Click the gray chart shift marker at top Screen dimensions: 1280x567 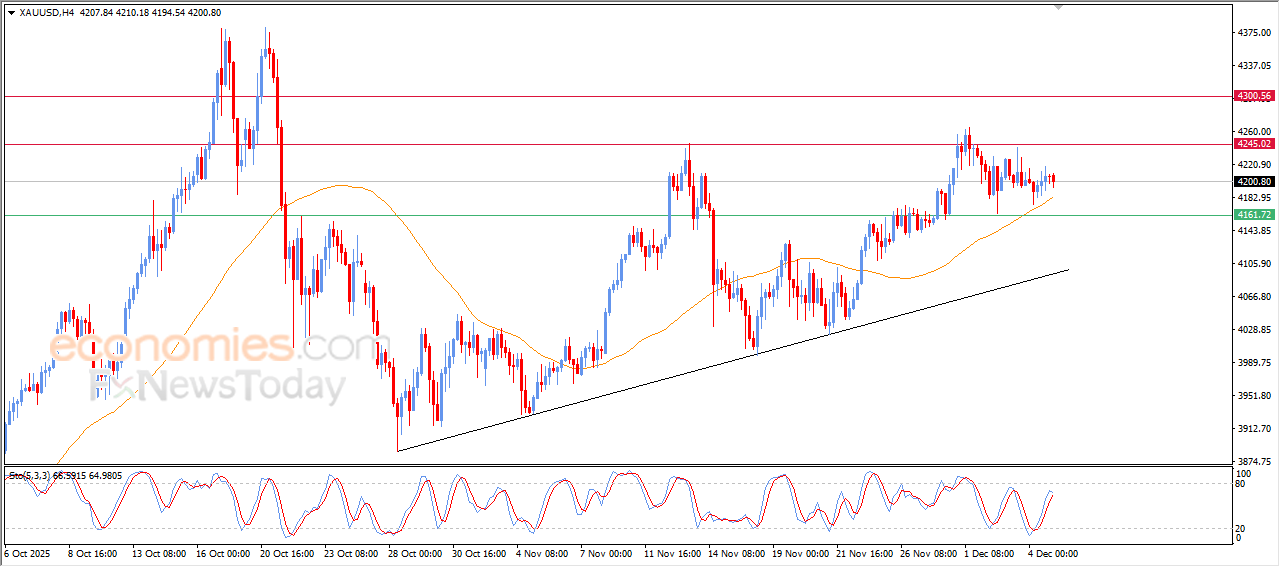click(x=1061, y=7)
